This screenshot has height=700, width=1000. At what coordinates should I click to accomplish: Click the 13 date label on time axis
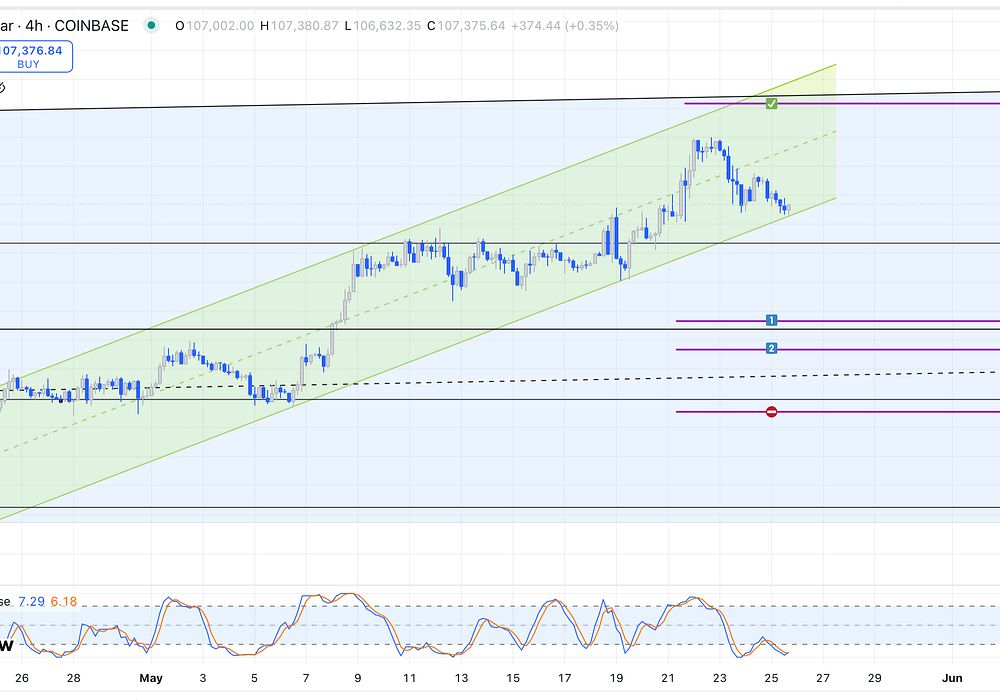point(460,677)
